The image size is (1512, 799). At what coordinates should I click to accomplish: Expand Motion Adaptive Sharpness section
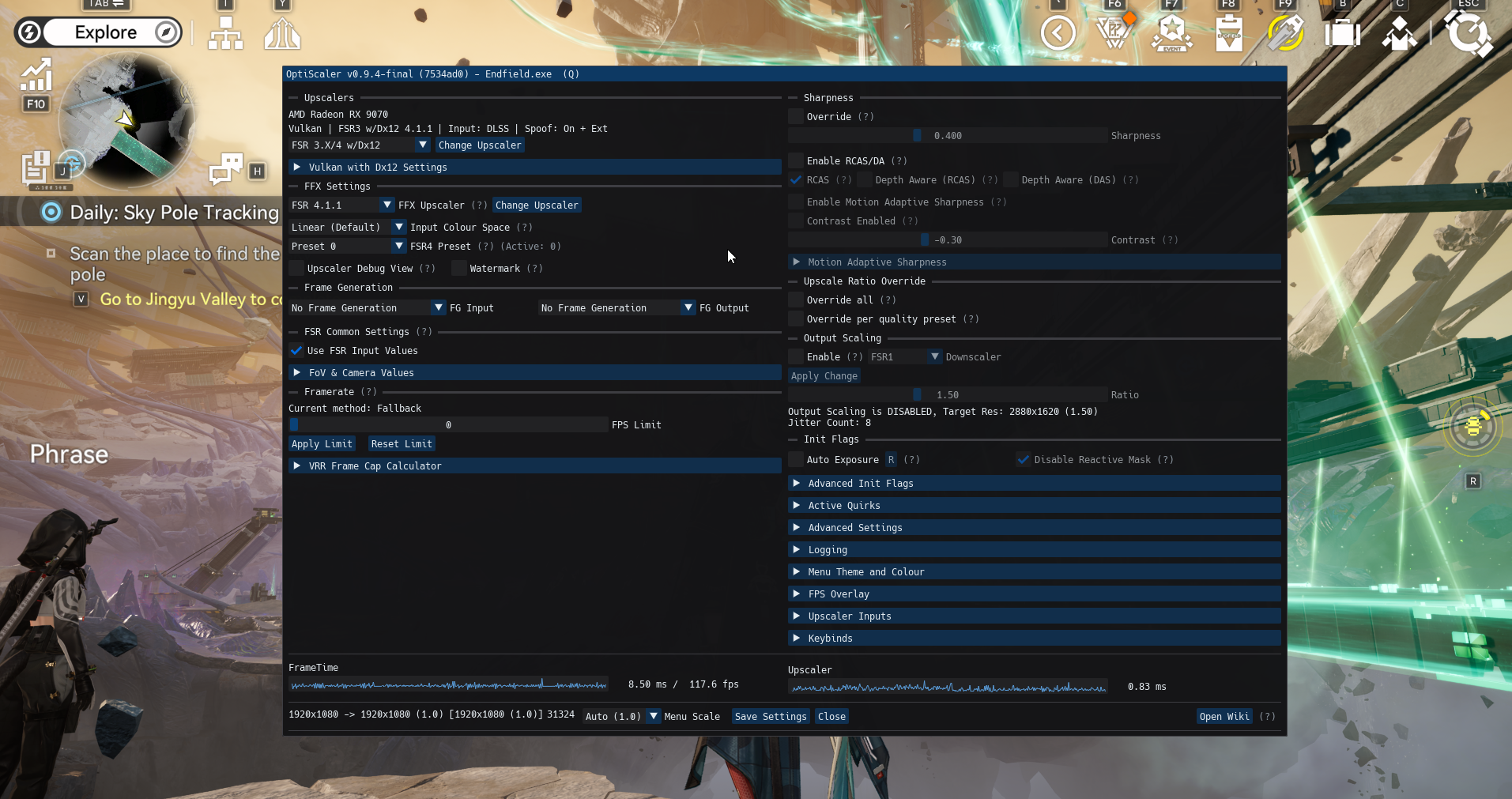click(1035, 262)
